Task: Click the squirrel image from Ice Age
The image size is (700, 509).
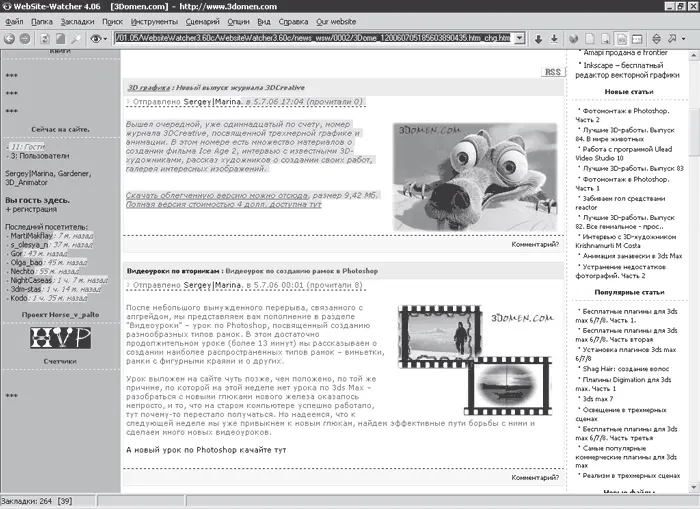Action: point(475,177)
